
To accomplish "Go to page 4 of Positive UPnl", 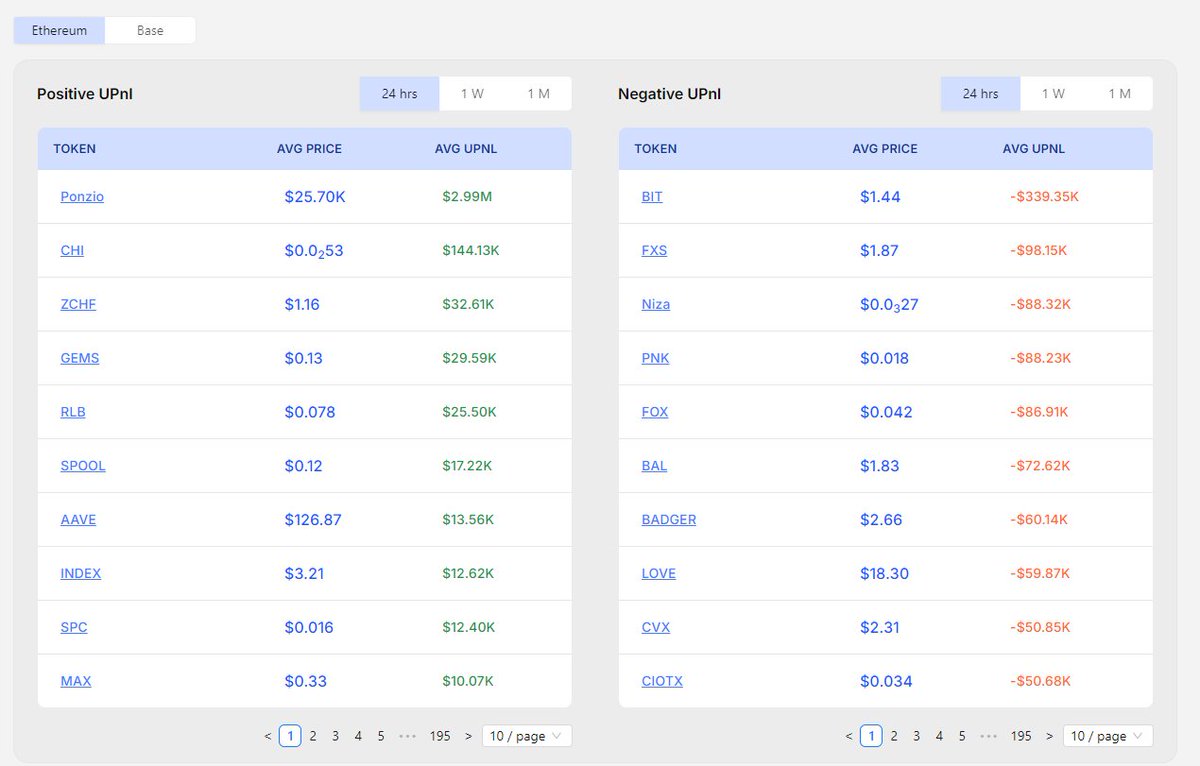I will click(358, 736).
